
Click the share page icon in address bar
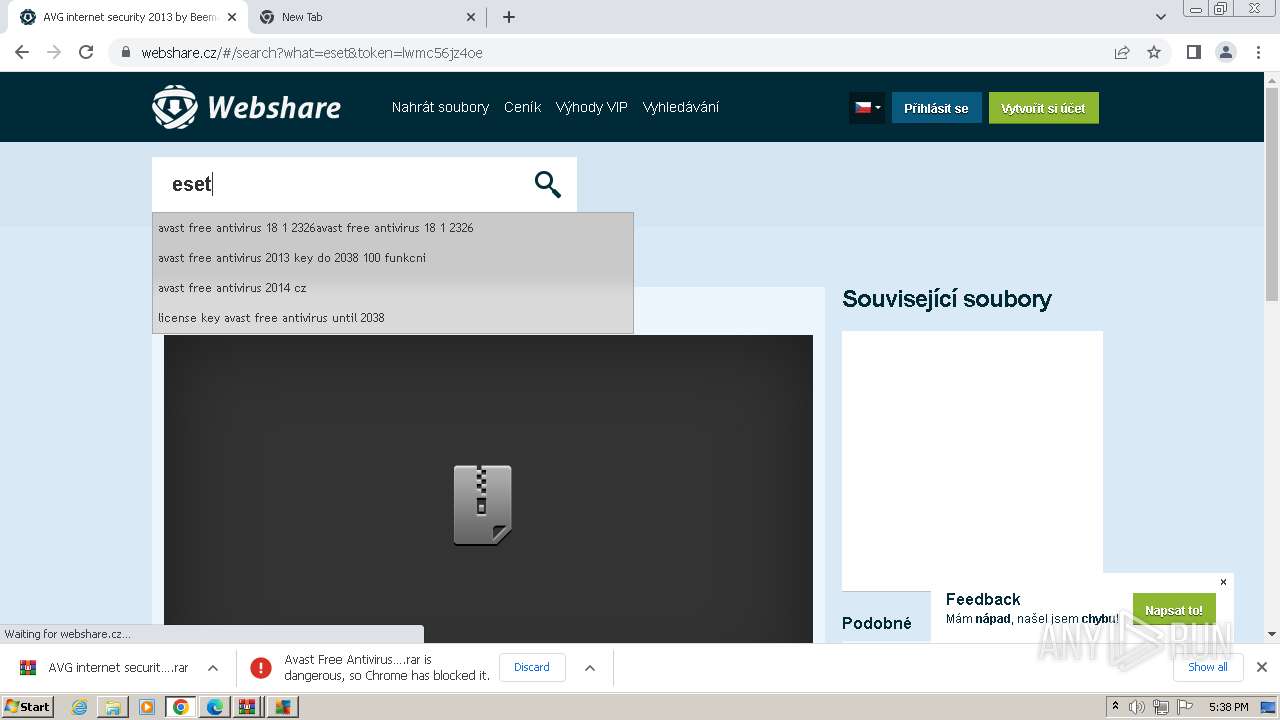point(1122,52)
